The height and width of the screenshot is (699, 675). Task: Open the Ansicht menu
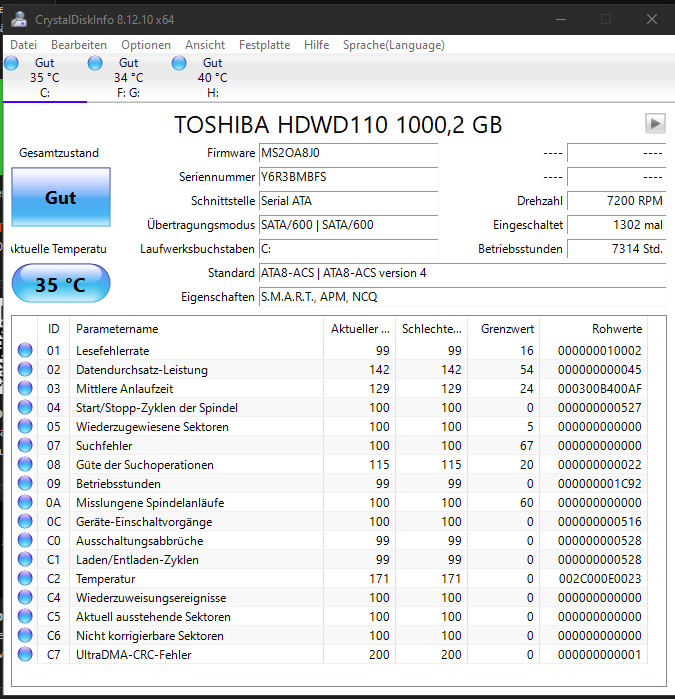pos(205,45)
